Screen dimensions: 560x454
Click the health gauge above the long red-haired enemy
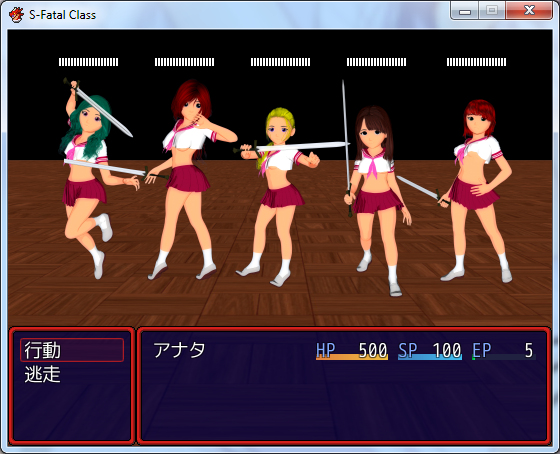point(185,62)
